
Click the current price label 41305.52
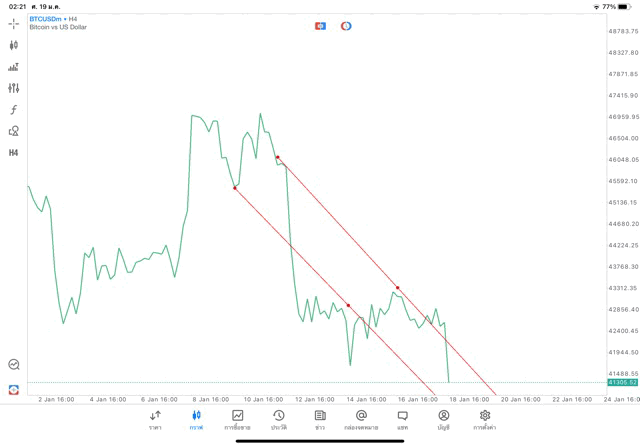point(621,383)
